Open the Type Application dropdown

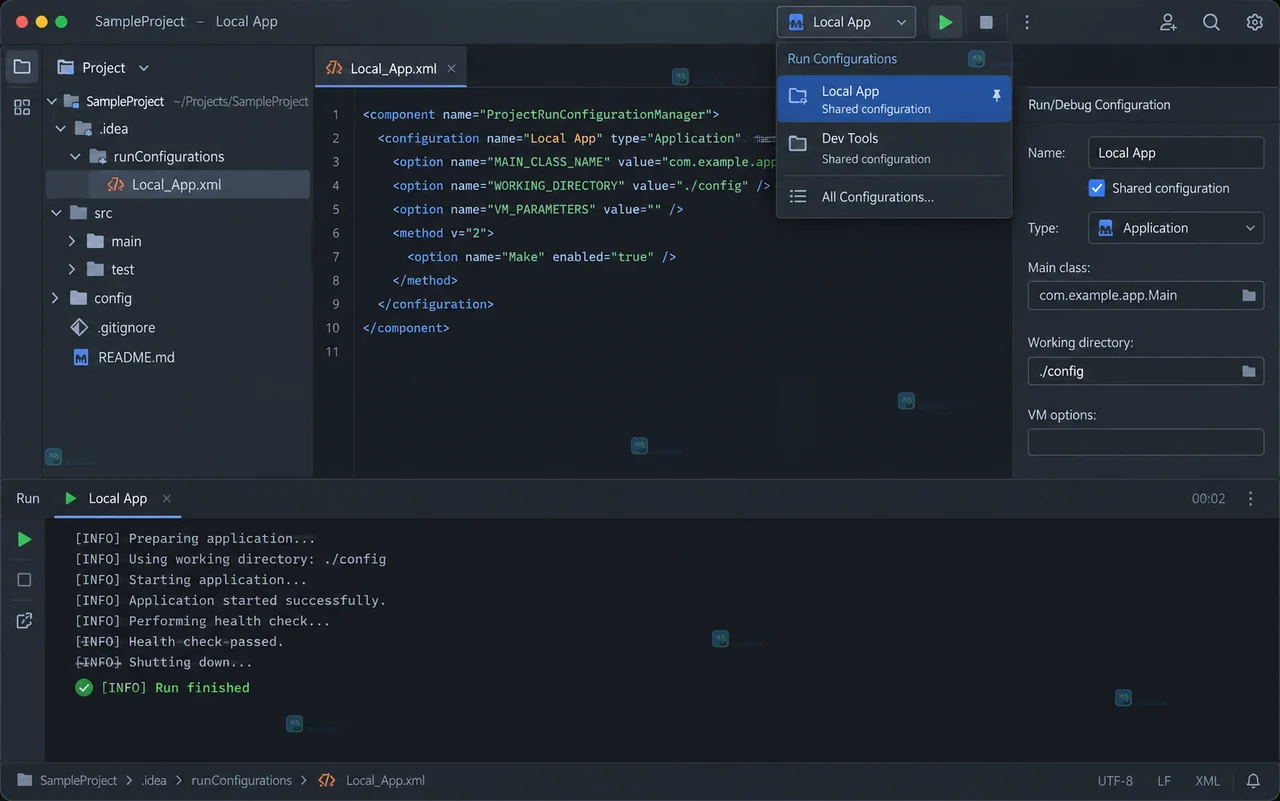[x=1176, y=228]
